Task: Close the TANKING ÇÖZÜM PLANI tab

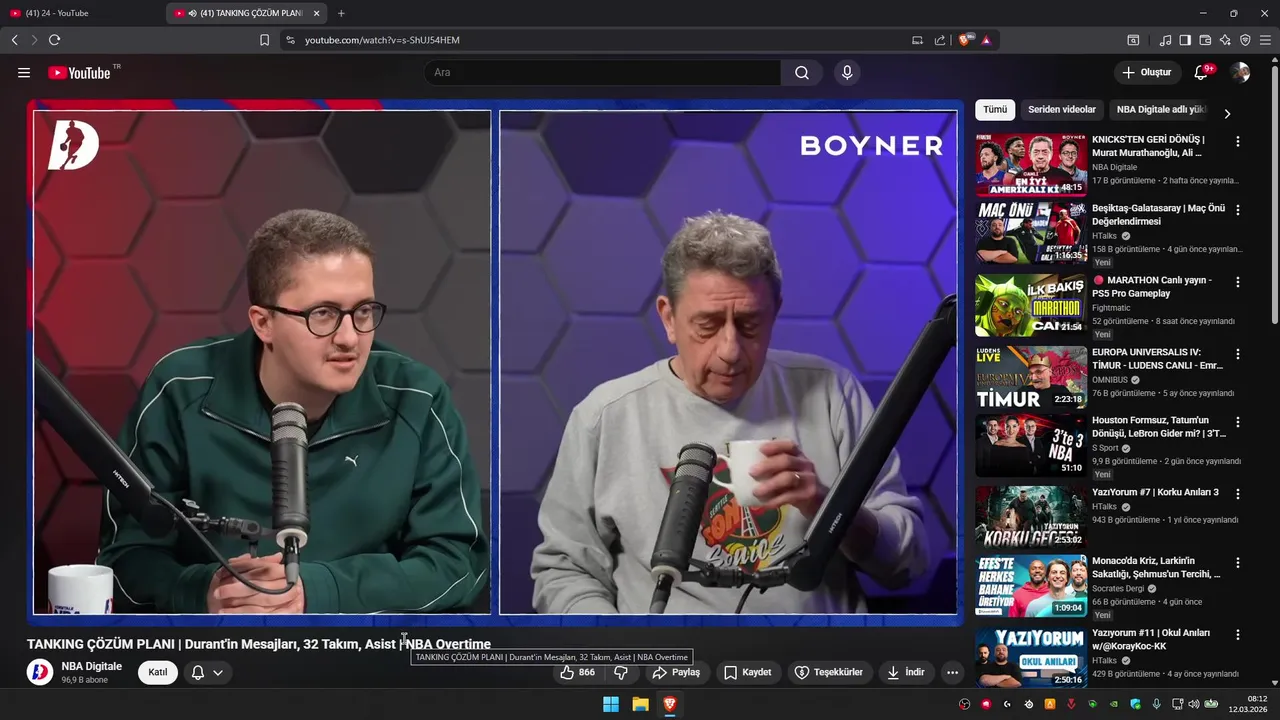Action: [x=316, y=13]
